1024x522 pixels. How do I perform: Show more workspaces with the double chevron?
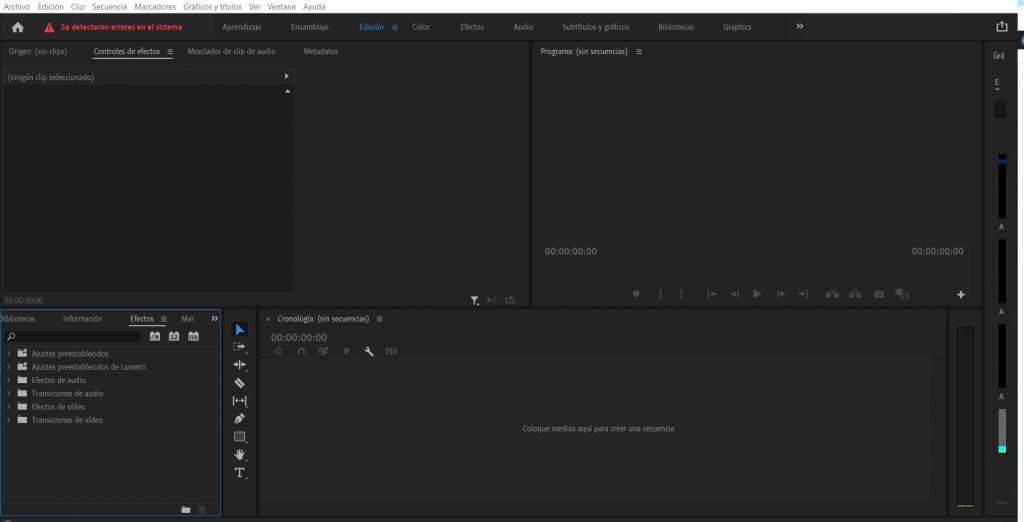click(800, 27)
